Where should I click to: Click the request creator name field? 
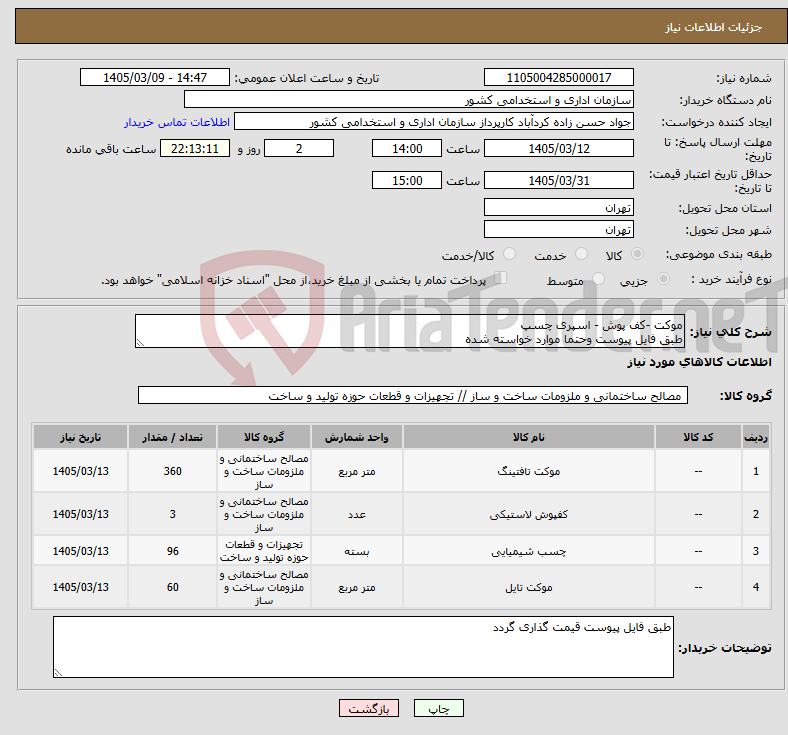(x=434, y=122)
